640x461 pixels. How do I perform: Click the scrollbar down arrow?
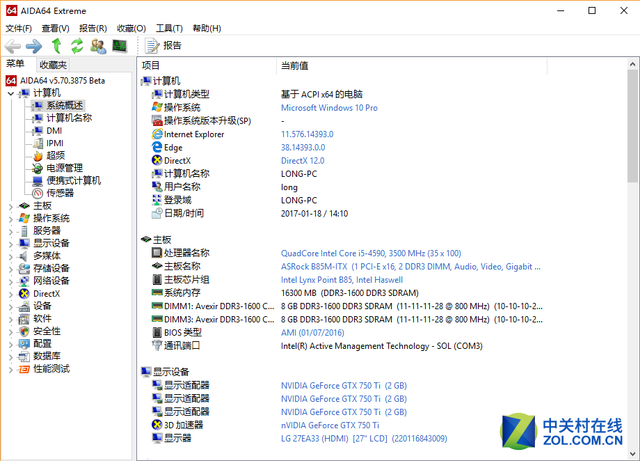coord(633,454)
